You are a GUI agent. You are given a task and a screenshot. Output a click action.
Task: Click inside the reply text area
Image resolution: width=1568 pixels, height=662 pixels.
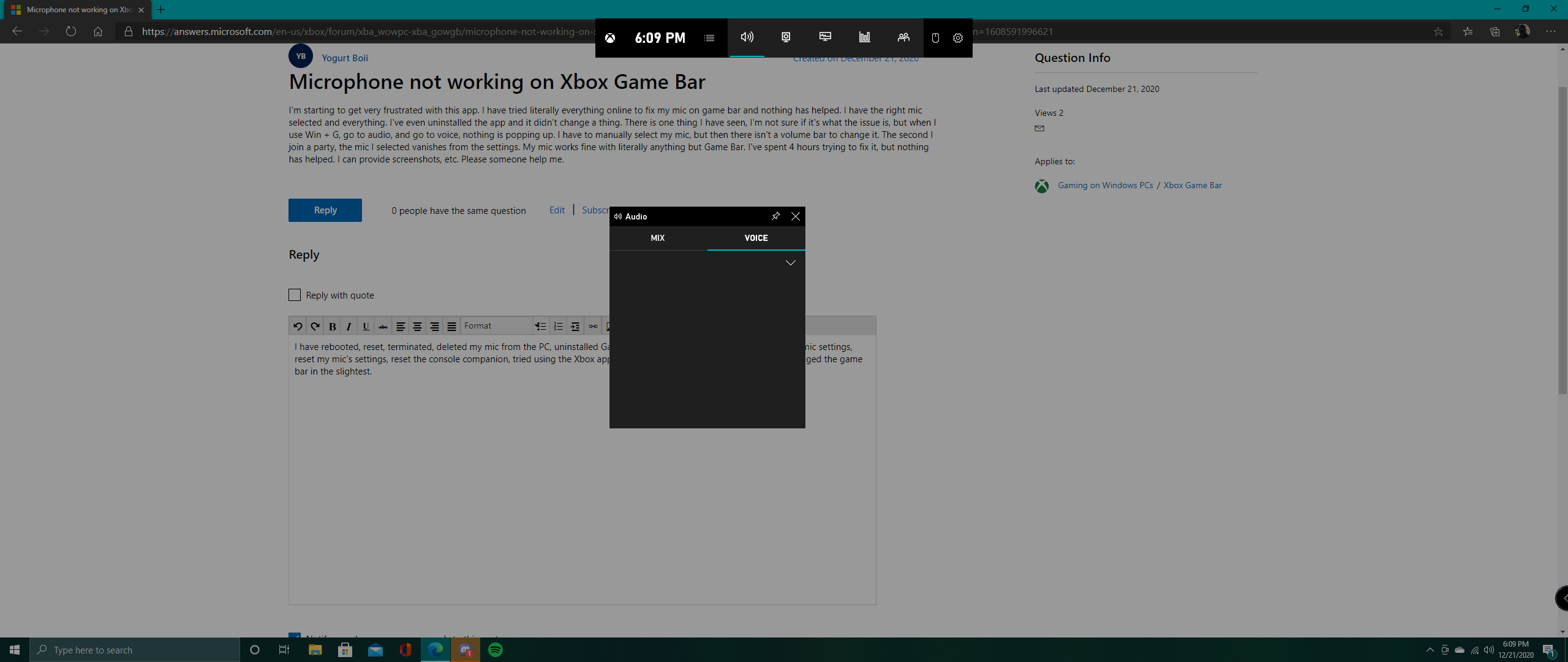[x=582, y=470]
